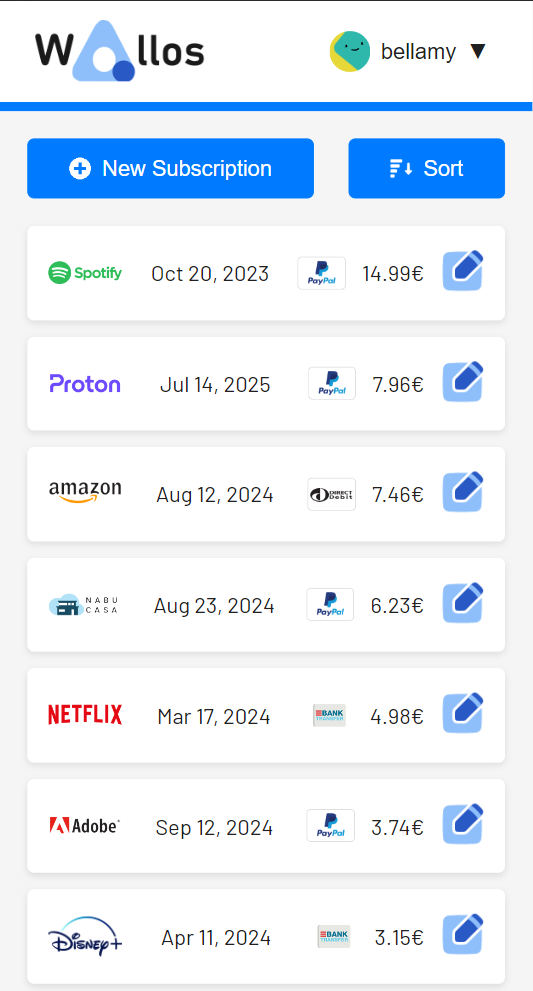The height and width of the screenshot is (991, 533).
Task: Click Direct Debit icon on Amazon row
Action: click(331, 494)
